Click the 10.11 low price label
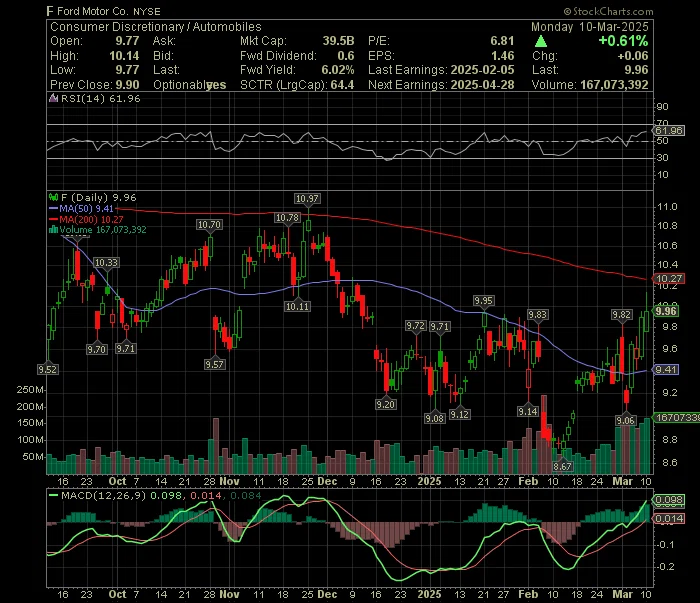700x603 pixels. pos(297,307)
